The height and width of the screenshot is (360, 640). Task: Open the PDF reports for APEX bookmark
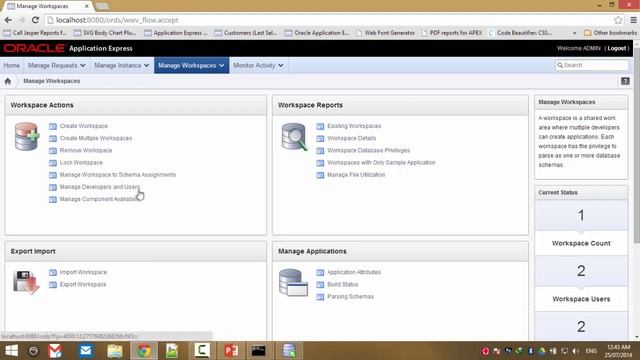[x=451, y=33]
